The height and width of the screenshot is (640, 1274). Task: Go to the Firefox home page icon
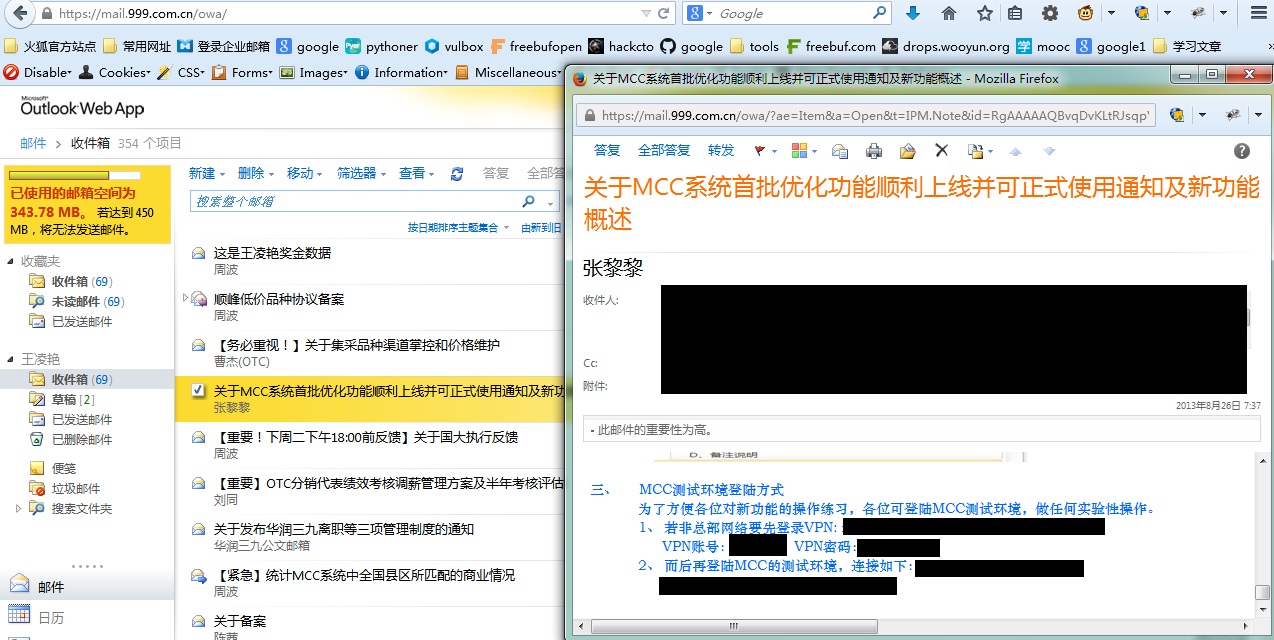pos(949,14)
